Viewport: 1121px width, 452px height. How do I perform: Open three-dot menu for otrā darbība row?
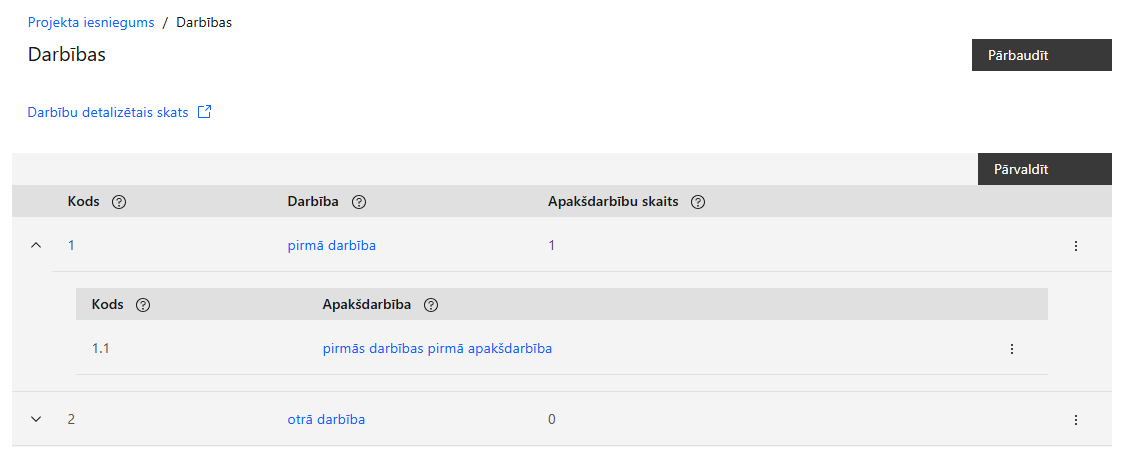pyautogui.click(x=1076, y=420)
